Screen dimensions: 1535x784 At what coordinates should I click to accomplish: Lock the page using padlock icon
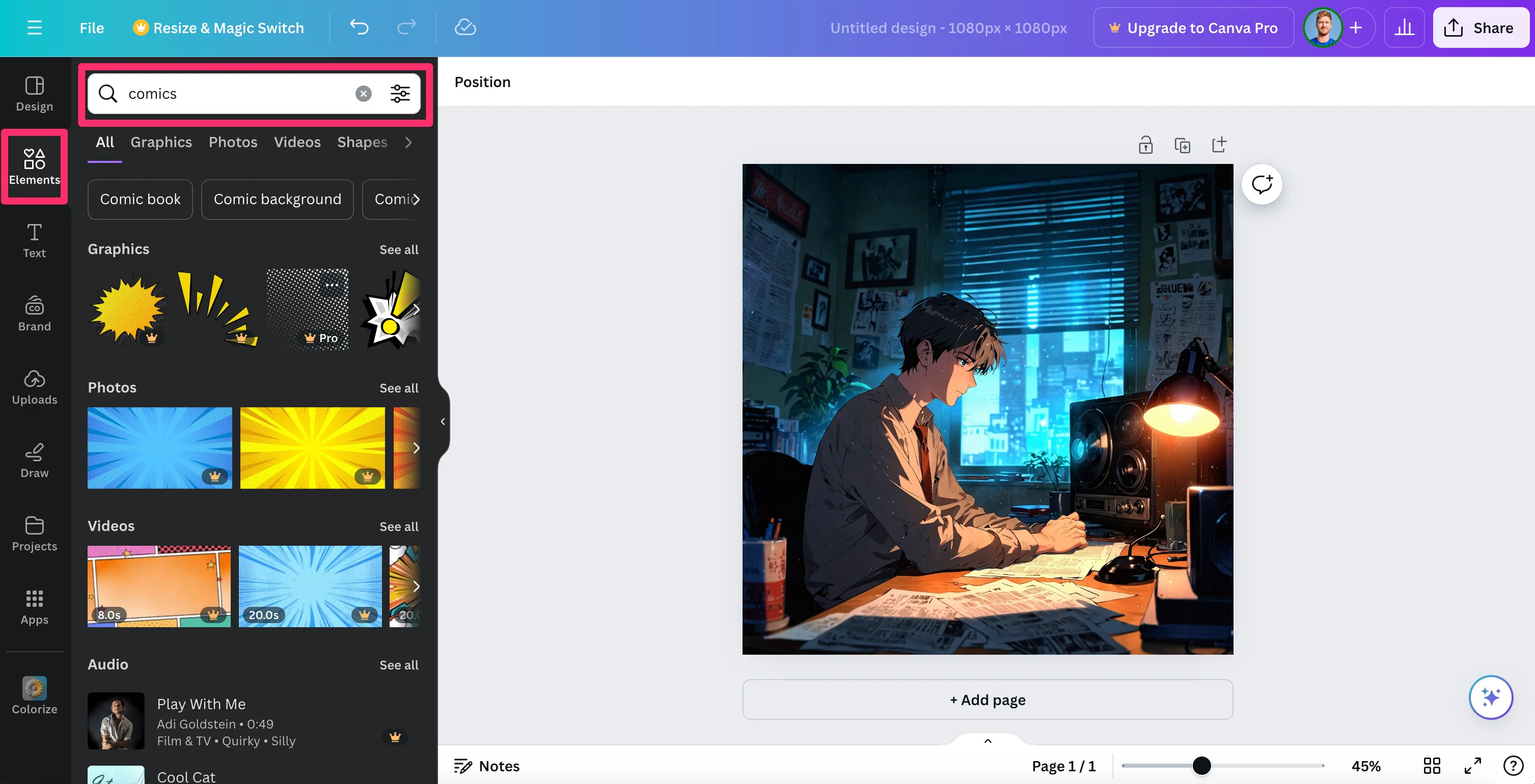tap(1145, 145)
